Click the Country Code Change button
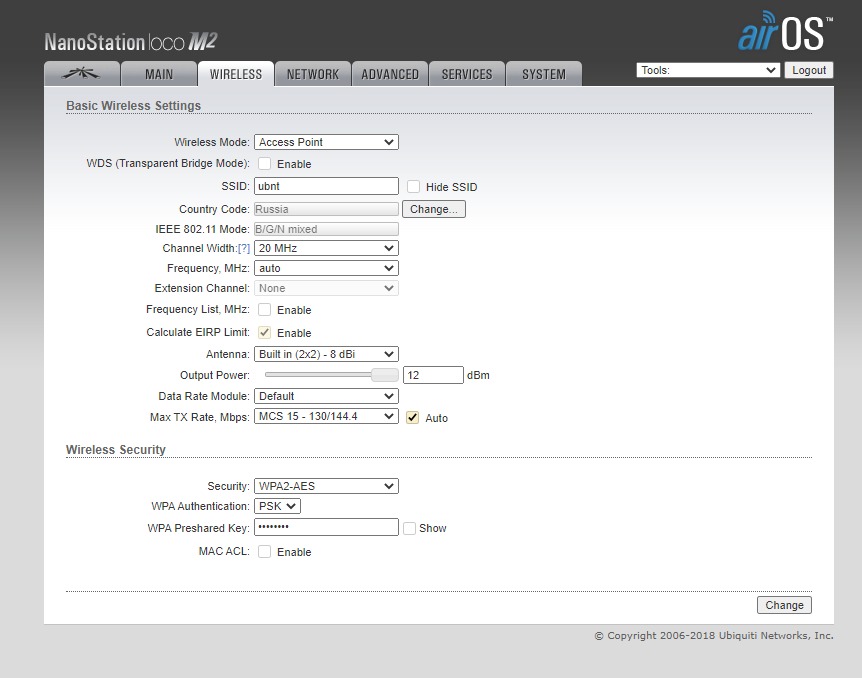The image size is (862, 678). (434, 209)
